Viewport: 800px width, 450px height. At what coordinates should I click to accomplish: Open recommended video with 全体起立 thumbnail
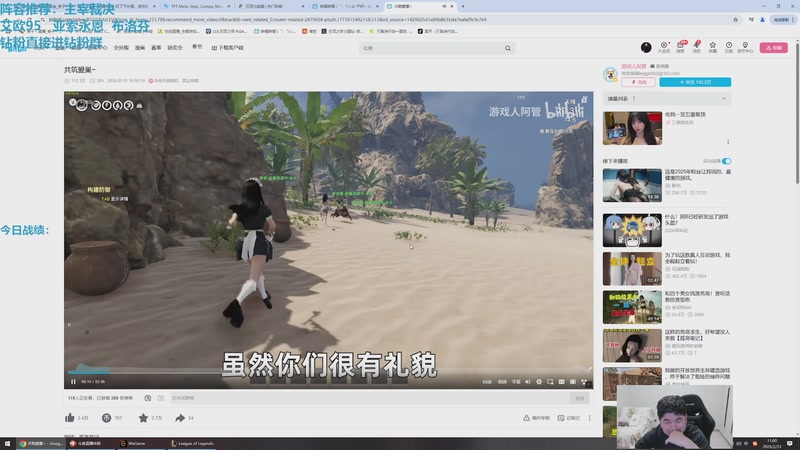click(x=632, y=268)
